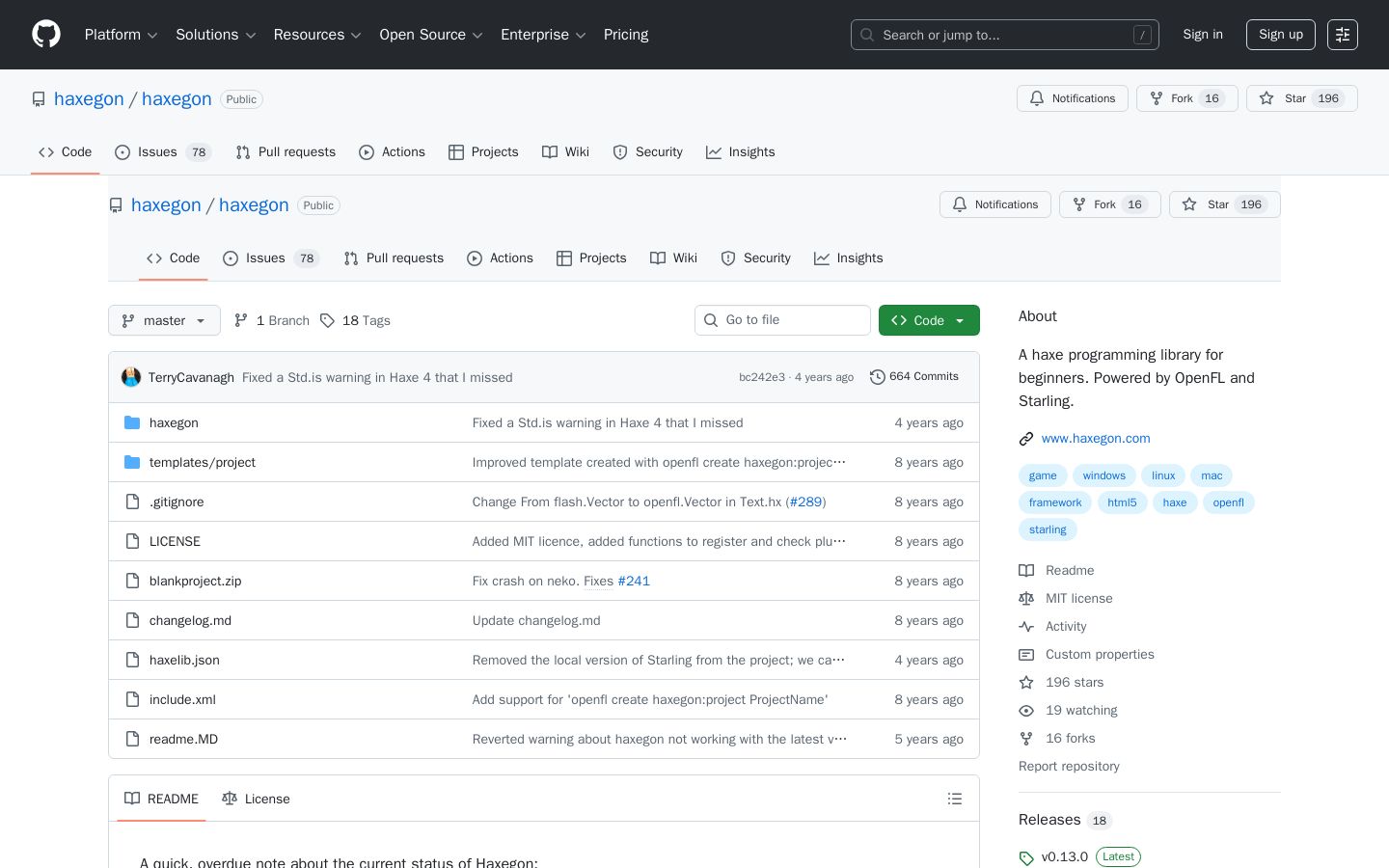View the 664 Commits history

[914, 377]
